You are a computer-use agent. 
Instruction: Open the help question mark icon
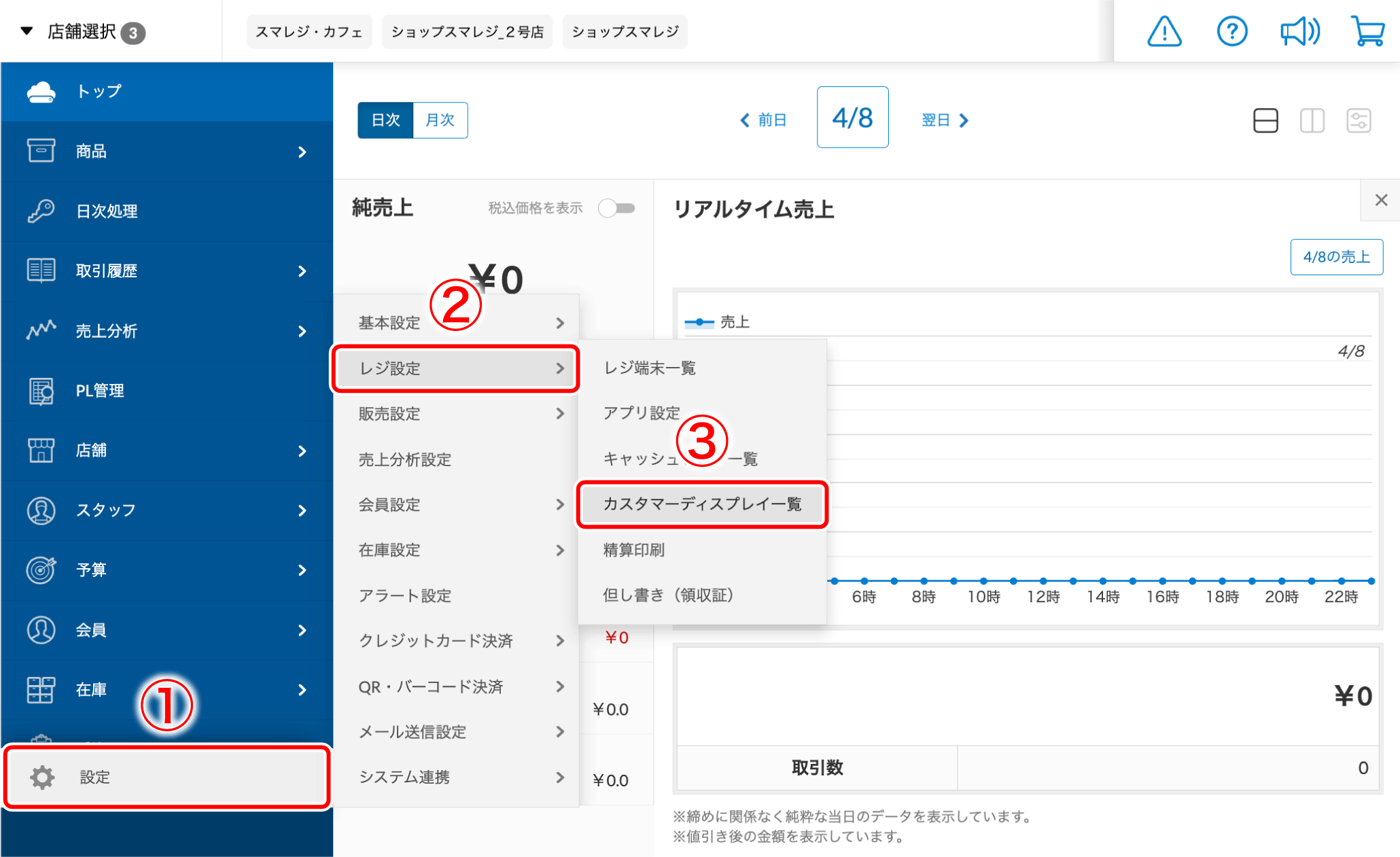click(x=1231, y=31)
